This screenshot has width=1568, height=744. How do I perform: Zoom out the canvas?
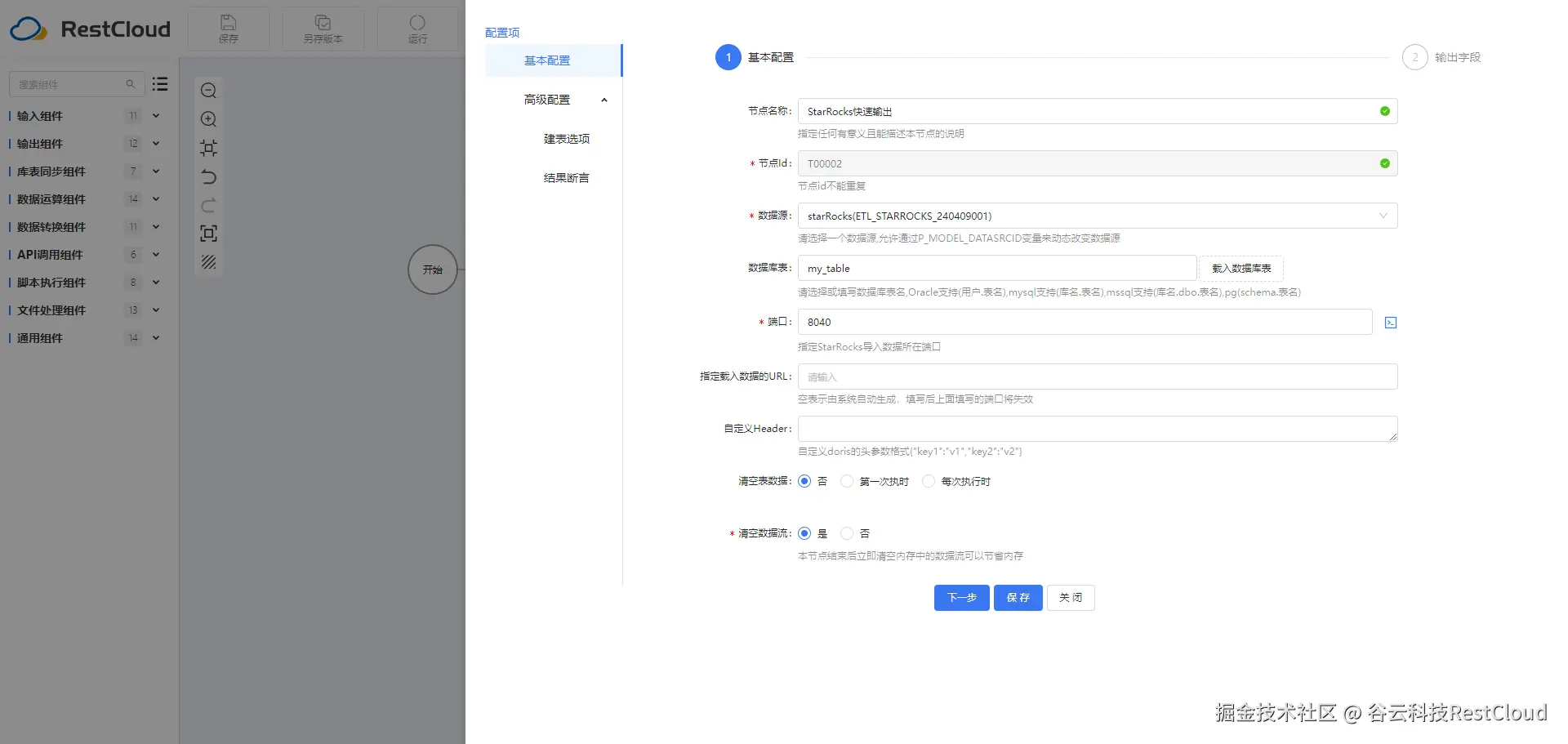[209, 91]
